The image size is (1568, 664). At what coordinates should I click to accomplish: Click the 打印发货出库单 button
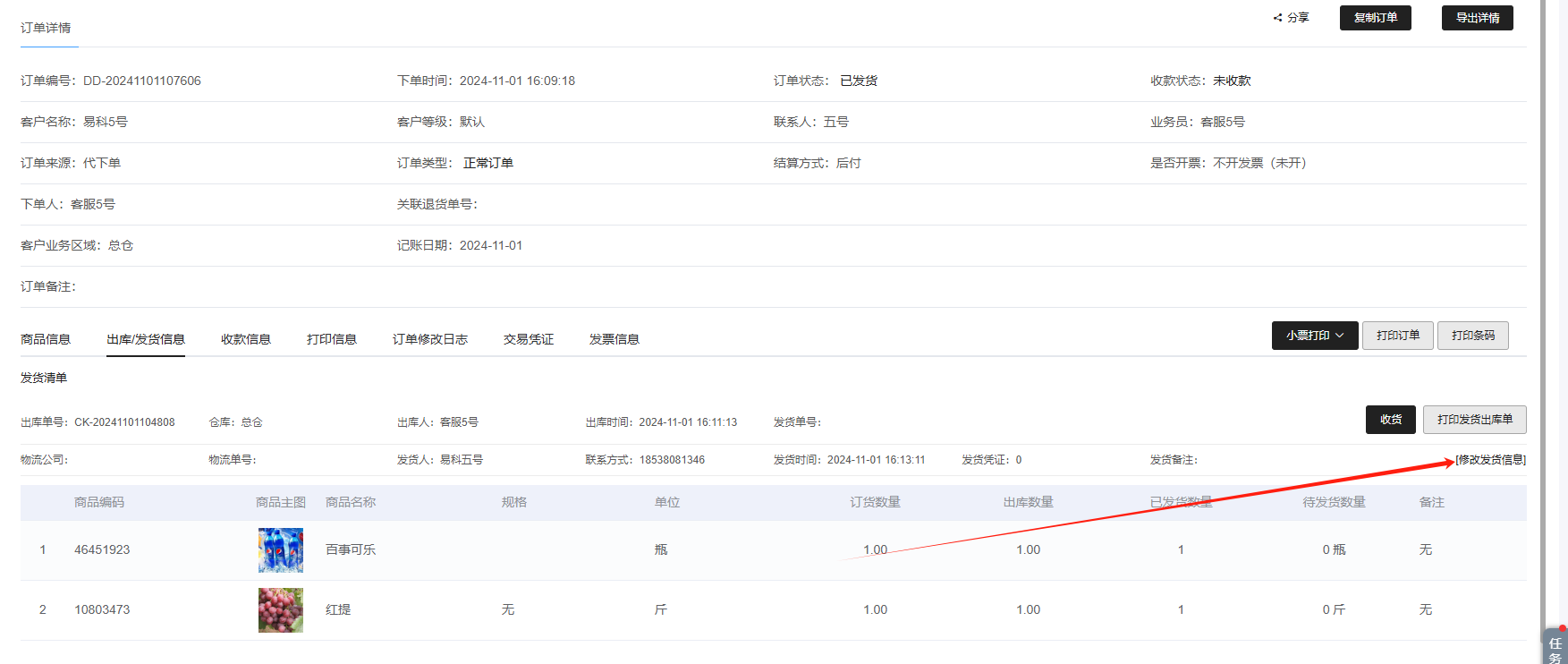1474,420
